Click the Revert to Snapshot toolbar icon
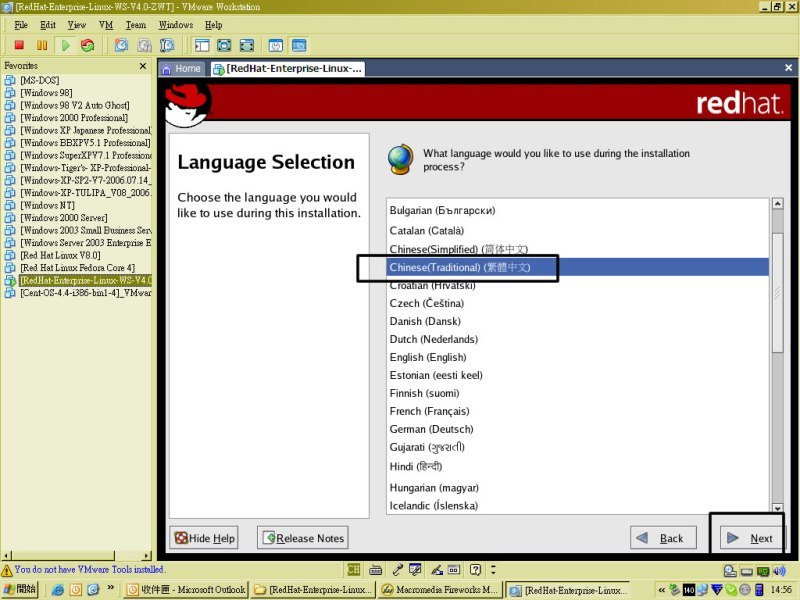The width and height of the screenshot is (800, 600). click(x=144, y=45)
